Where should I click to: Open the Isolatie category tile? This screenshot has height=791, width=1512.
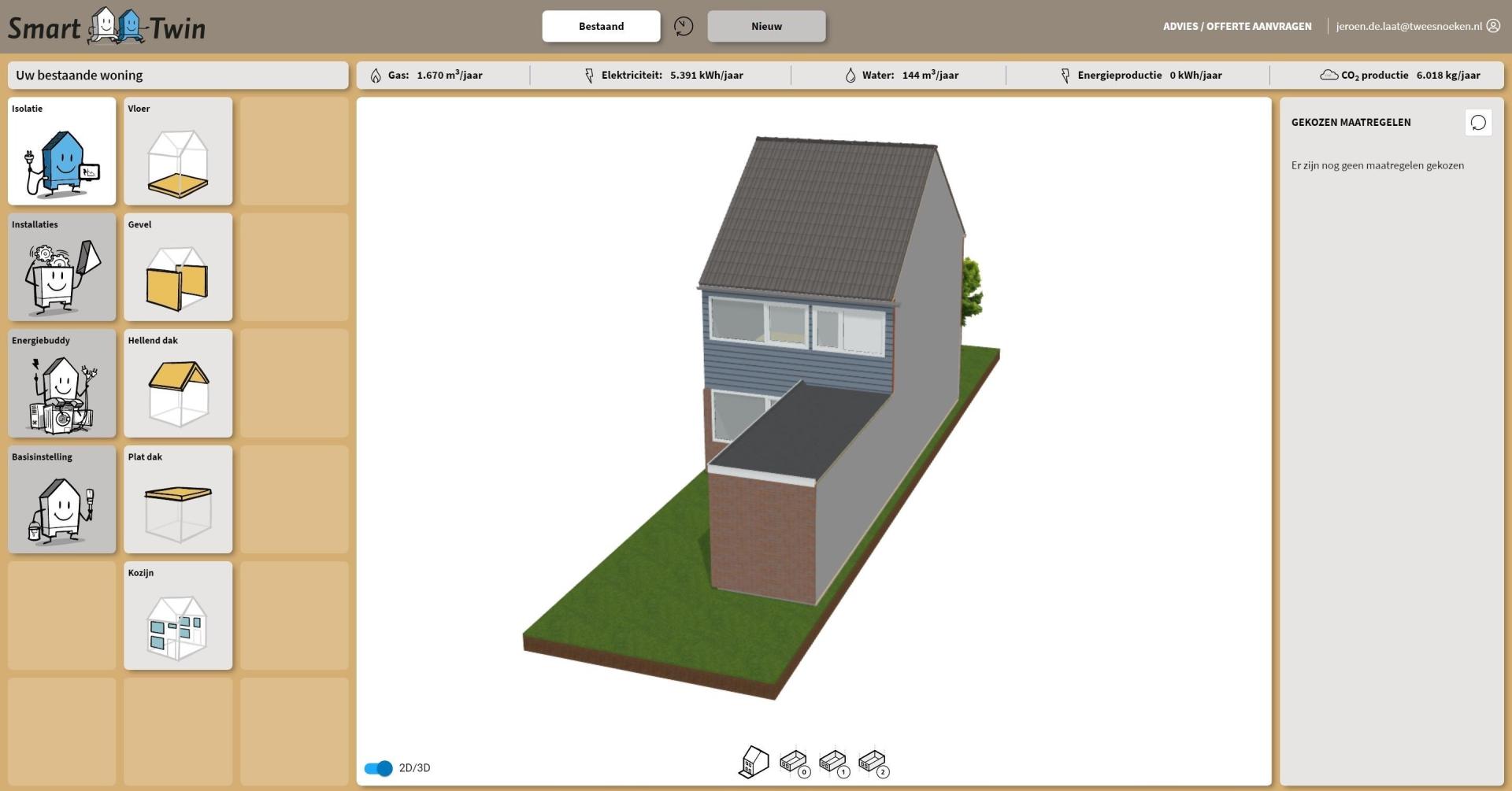pyautogui.click(x=61, y=151)
